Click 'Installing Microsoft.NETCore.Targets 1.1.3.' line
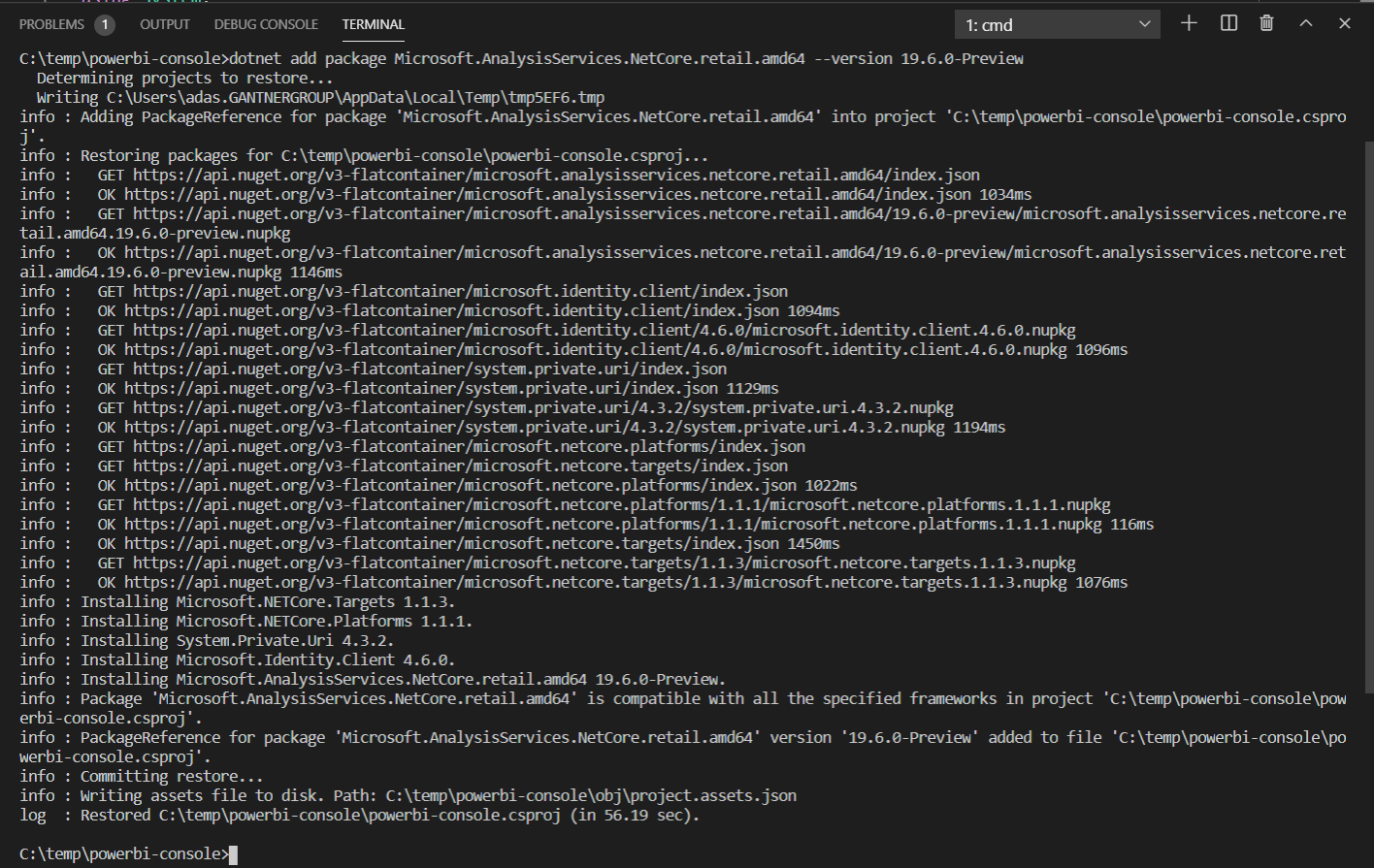The height and width of the screenshot is (868, 1374). coord(238,602)
